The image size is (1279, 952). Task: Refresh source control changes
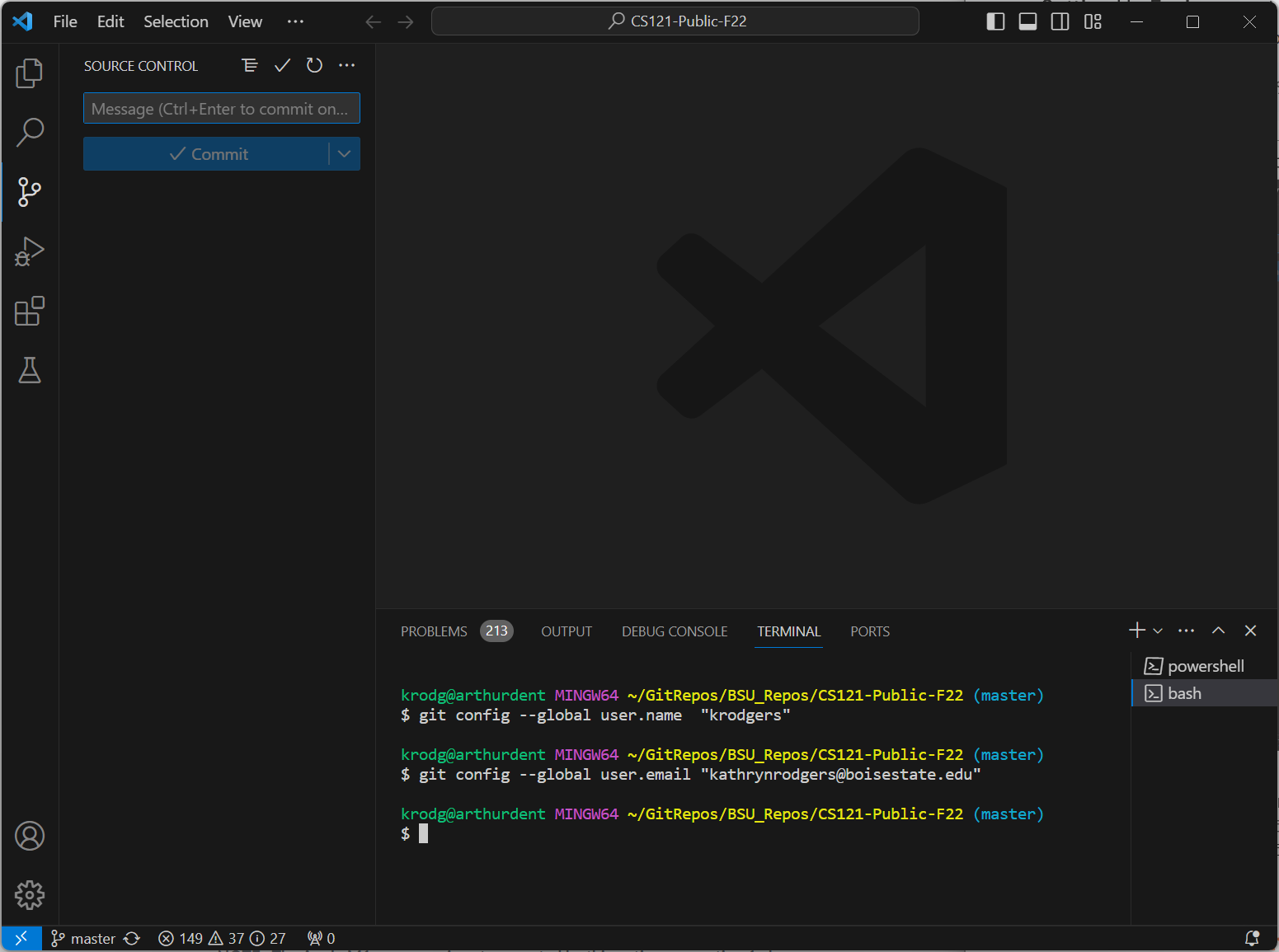point(314,65)
